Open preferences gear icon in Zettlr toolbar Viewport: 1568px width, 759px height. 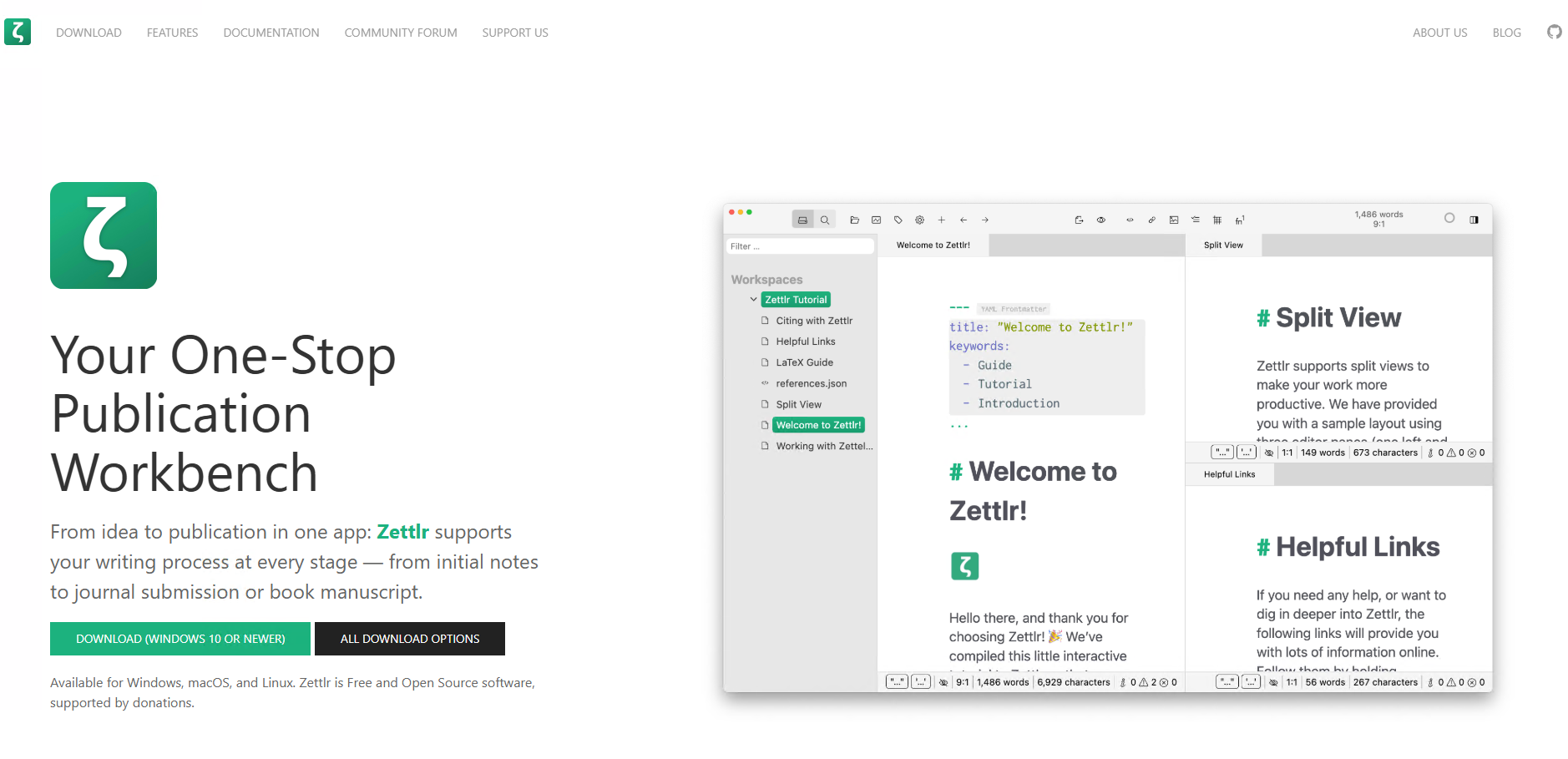(x=919, y=220)
